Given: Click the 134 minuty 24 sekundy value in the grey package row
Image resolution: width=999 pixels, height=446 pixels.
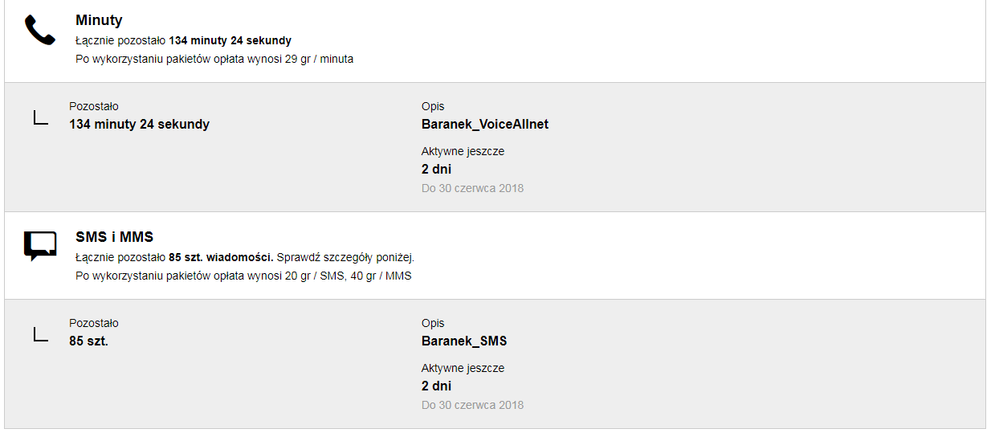Looking at the screenshot, I should (139, 124).
